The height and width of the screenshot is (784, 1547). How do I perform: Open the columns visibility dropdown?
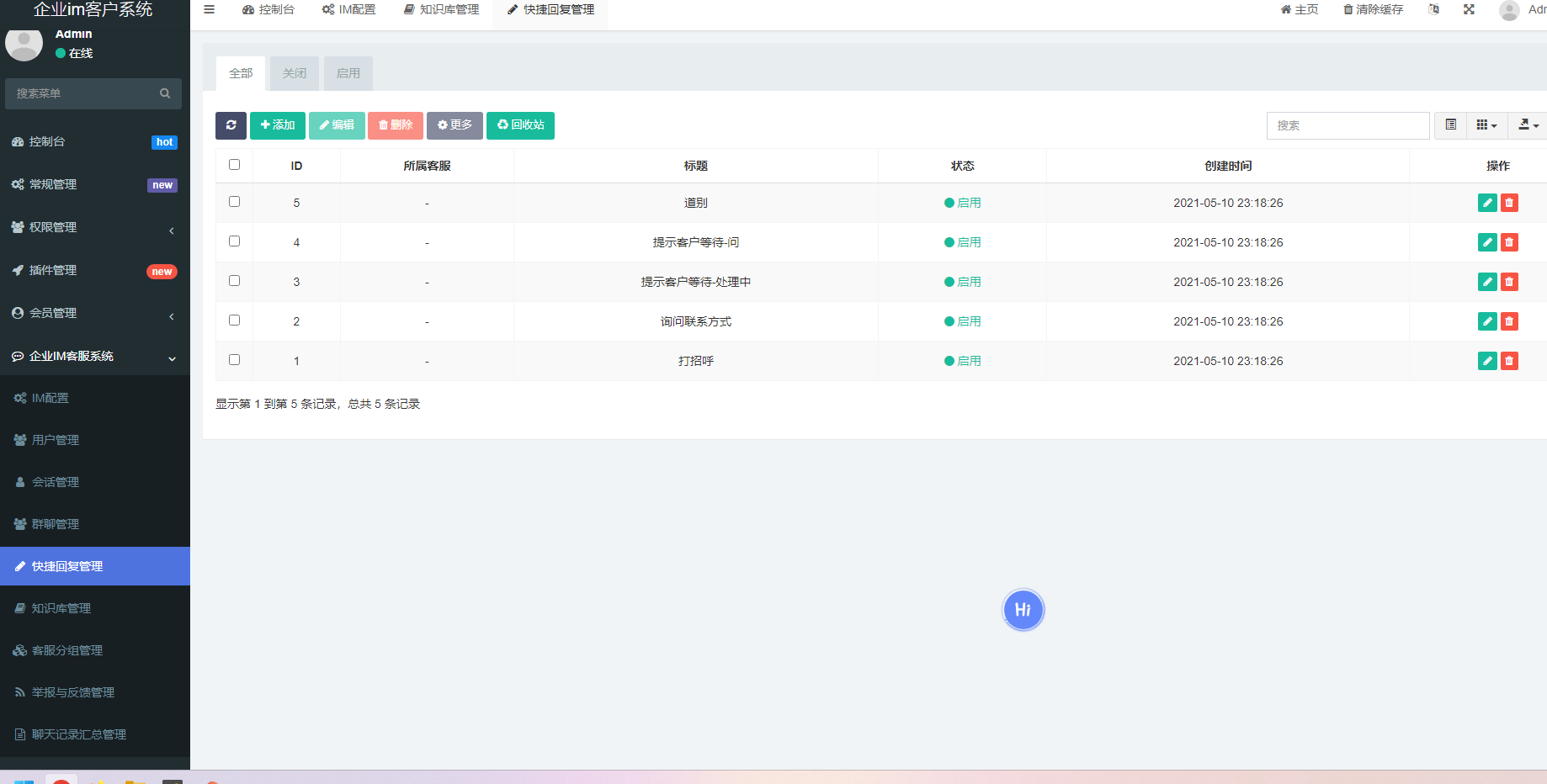click(1486, 125)
